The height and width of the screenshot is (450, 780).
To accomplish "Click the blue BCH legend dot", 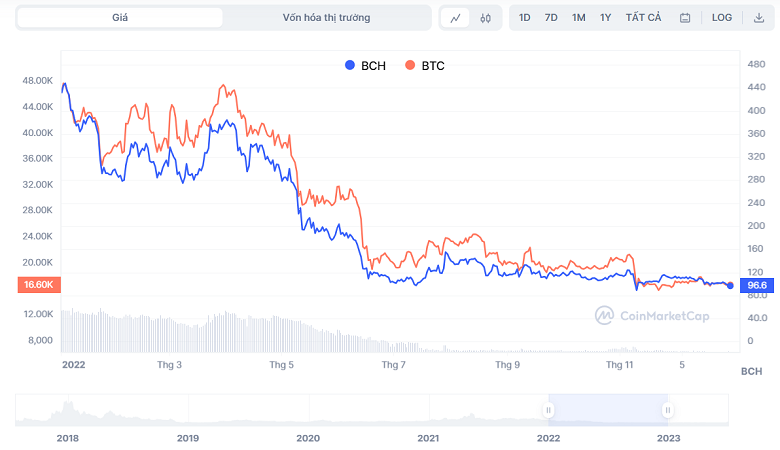I will 350,65.
